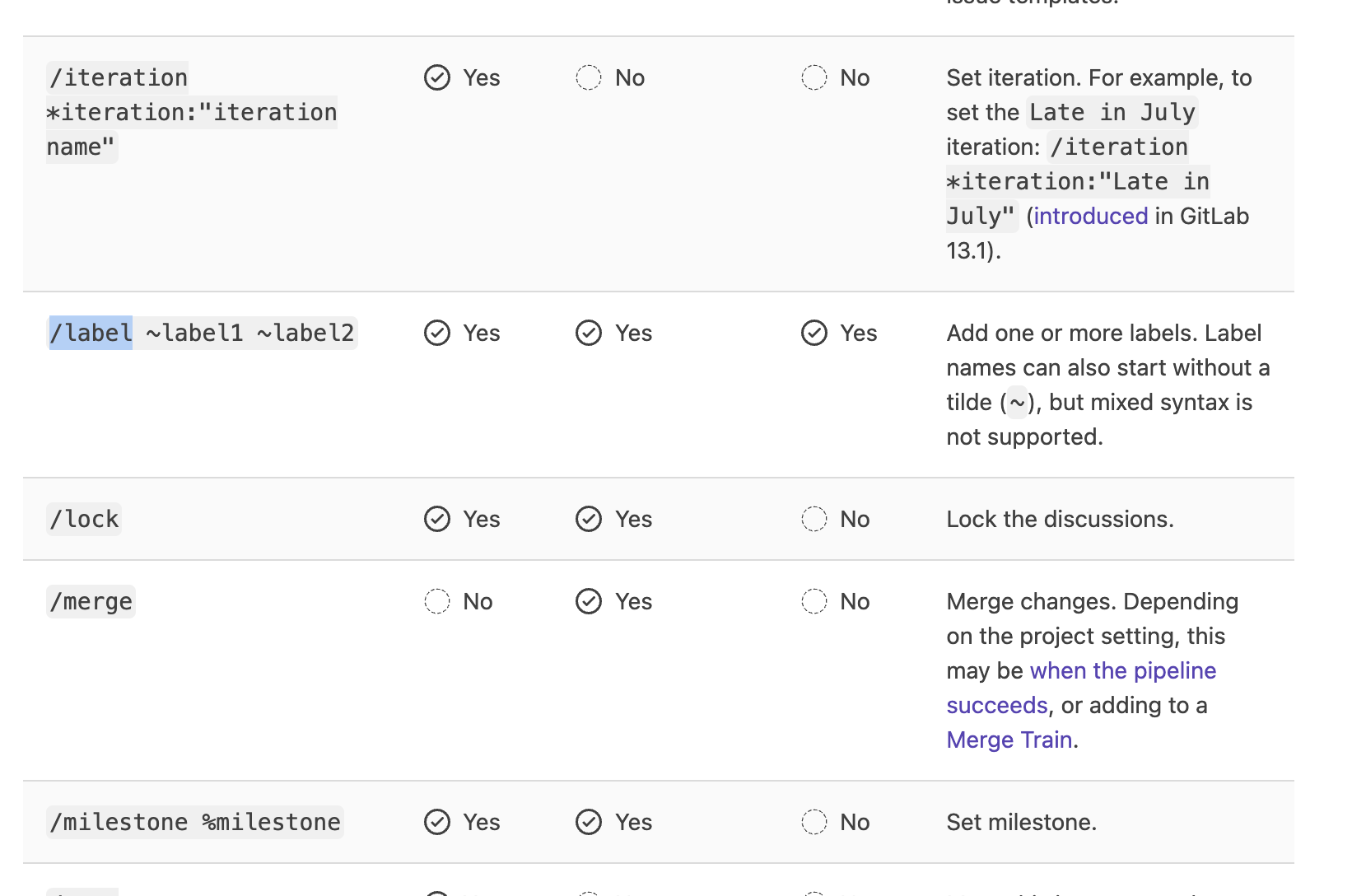Click the first checkmark in /milestone row
Image resolution: width=1352 pixels, height=896 pixels.
[437, 822]
